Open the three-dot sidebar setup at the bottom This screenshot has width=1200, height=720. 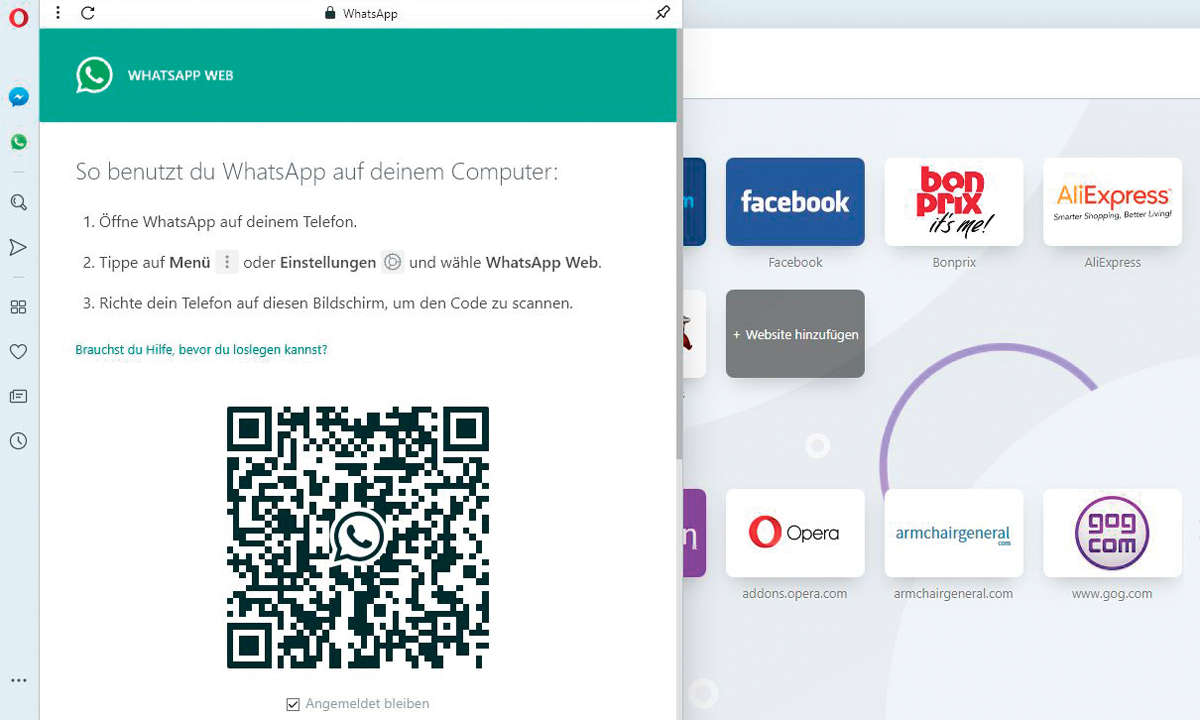18,681
